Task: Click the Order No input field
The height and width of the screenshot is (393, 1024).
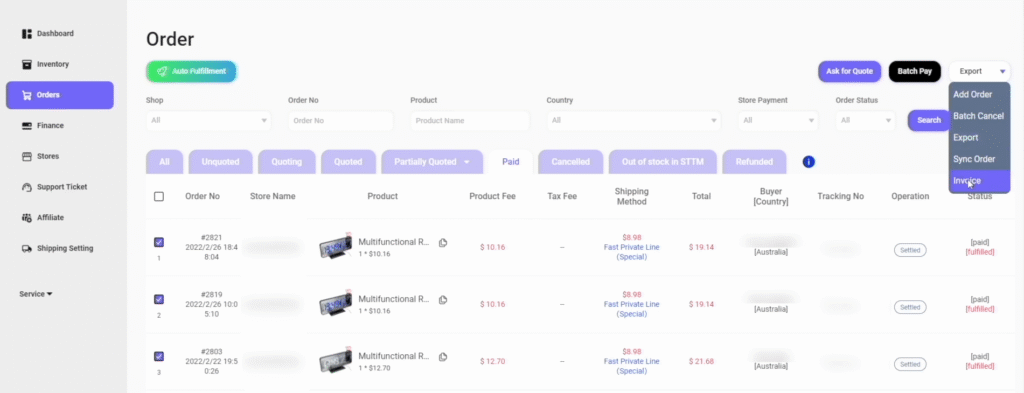Action: [340, 120]
